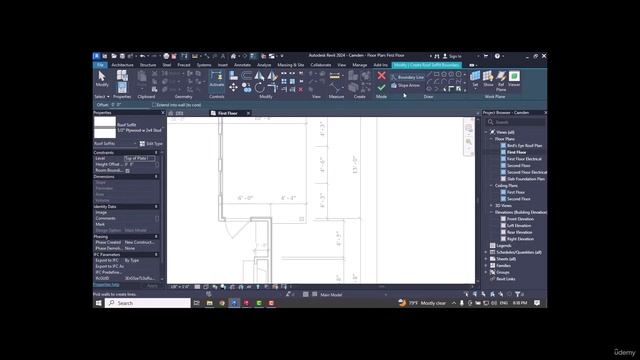Click Undo in quick access toolbar
The image size is (640, 360).
click(x=142, y=56)
